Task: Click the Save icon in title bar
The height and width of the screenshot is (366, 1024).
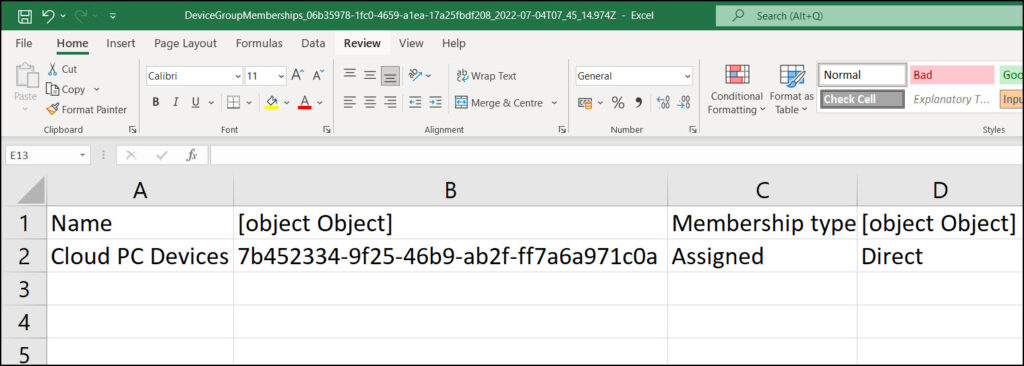Action: [24, 16]
